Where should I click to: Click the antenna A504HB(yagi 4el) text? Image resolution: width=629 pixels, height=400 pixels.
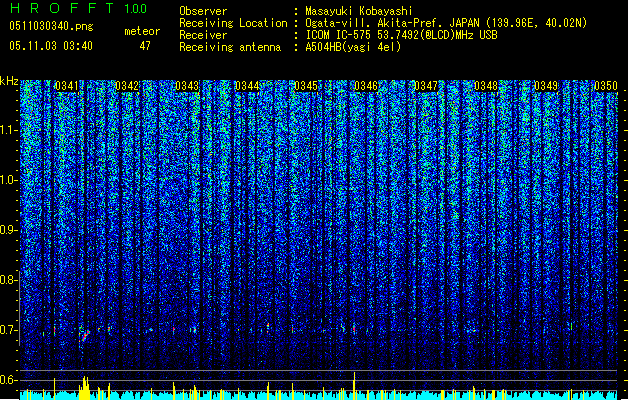click(353, 47)
